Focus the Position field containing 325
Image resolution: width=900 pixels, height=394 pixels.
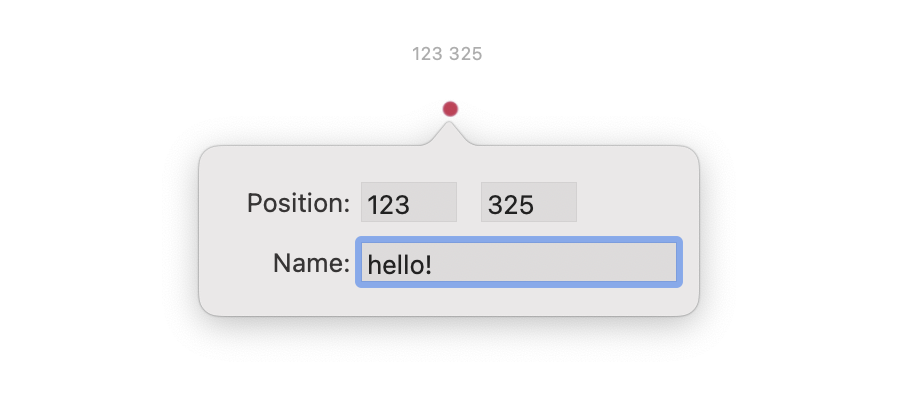[529, 202]
